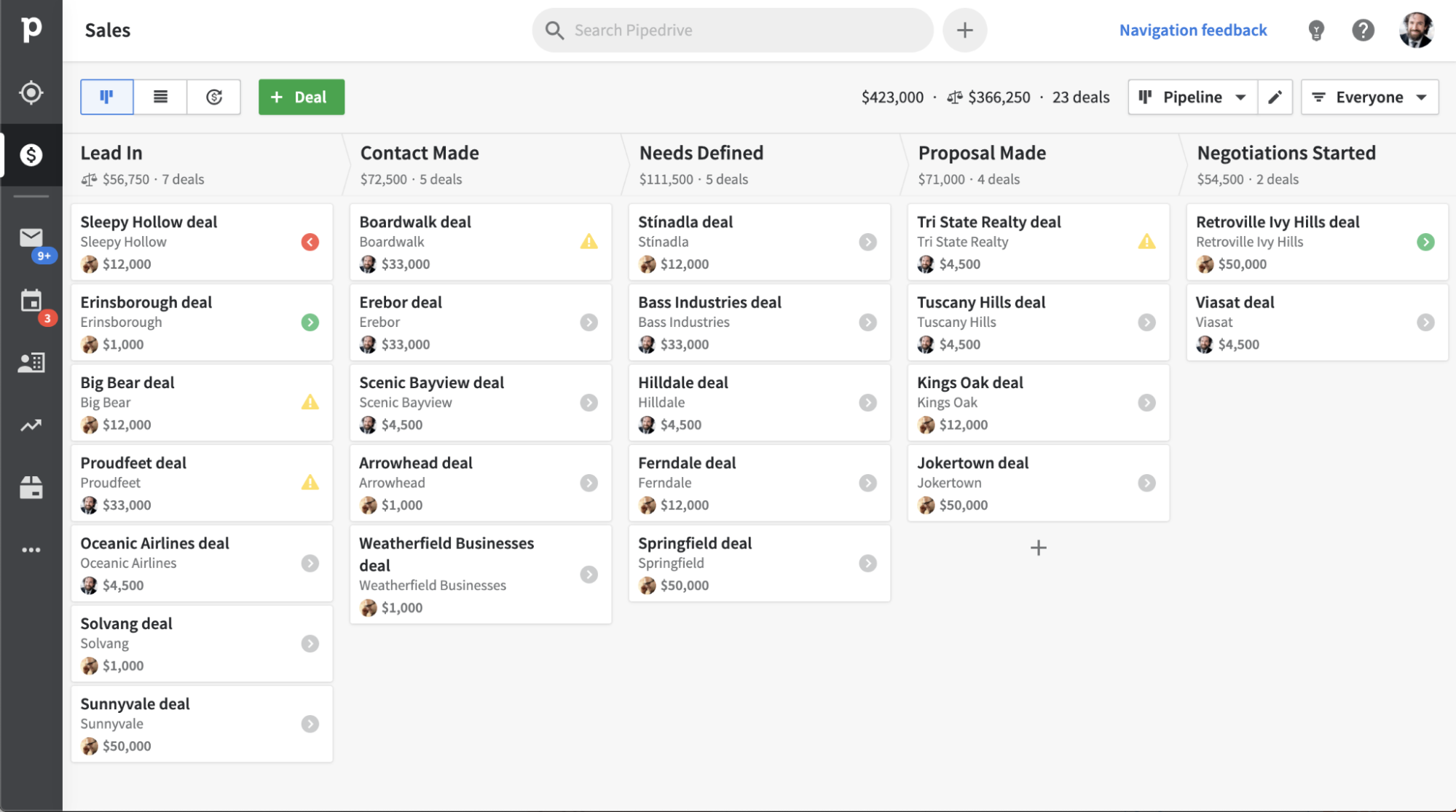Click warning icon on Boardwalk deal
This screenshot has height=812, width=1456.
pos(589,242)
